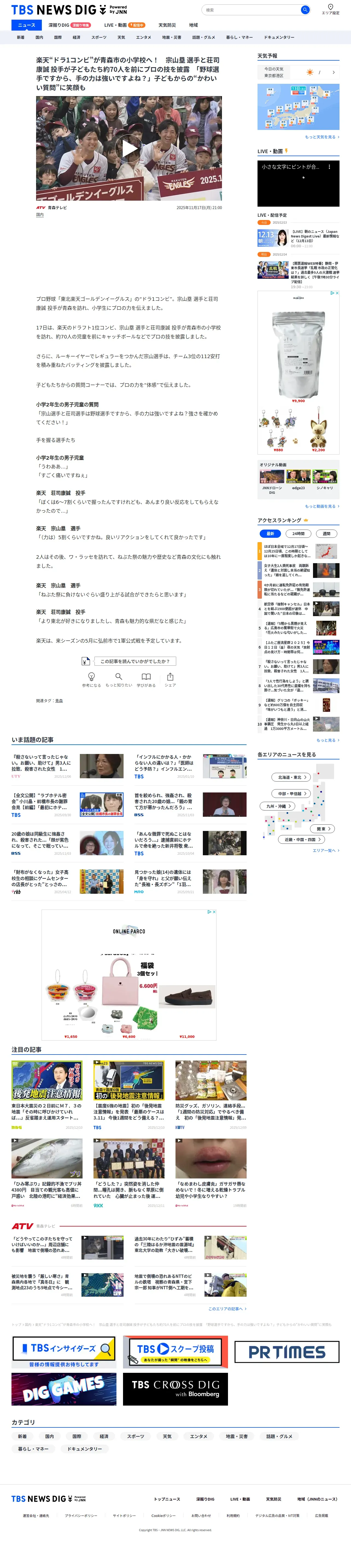Click the footer TBS NEWS DIG logo
This screenshot has width=351, height=1568.
coord(48,1499)
